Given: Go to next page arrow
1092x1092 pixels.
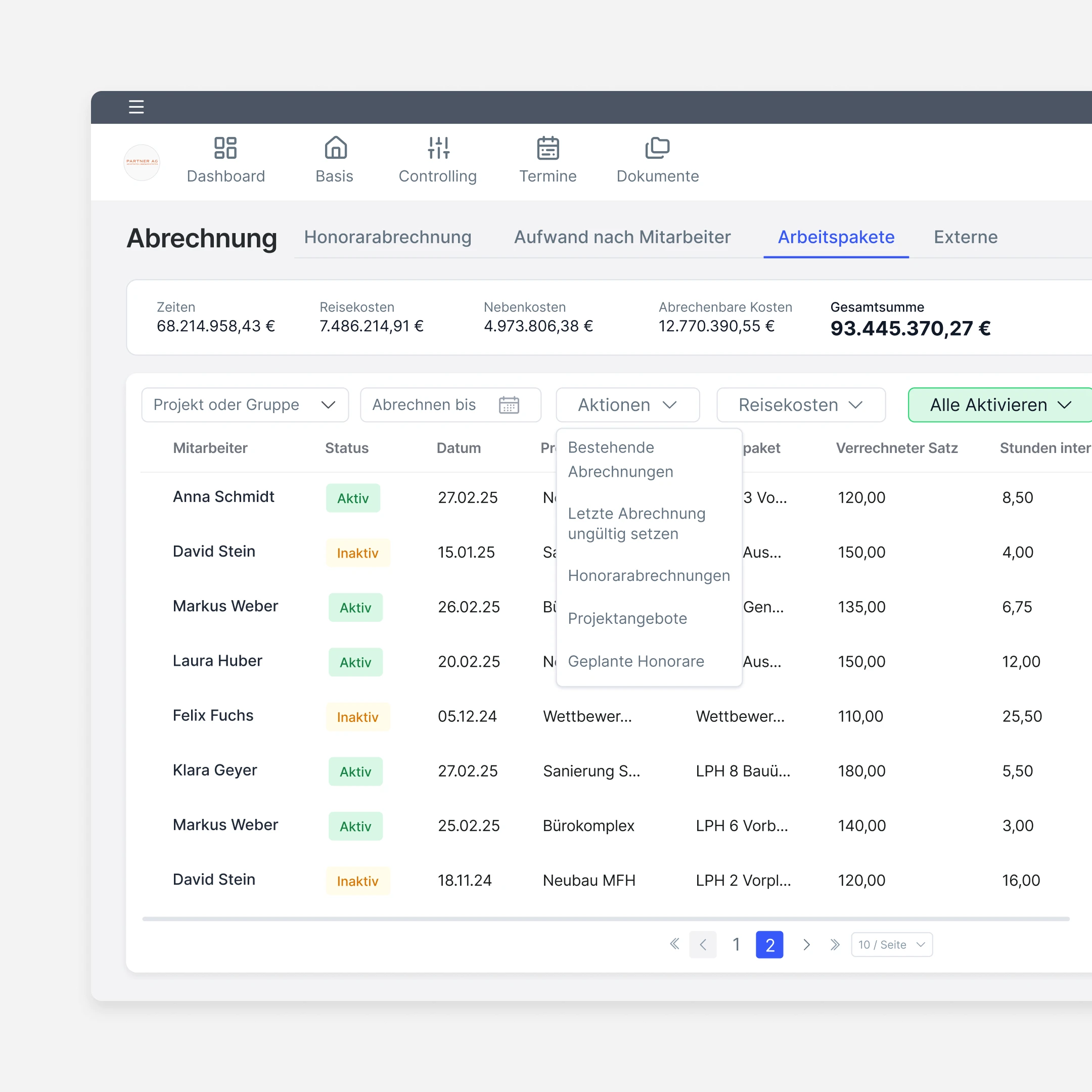Looking at the screenshot, I should [806, 944].
